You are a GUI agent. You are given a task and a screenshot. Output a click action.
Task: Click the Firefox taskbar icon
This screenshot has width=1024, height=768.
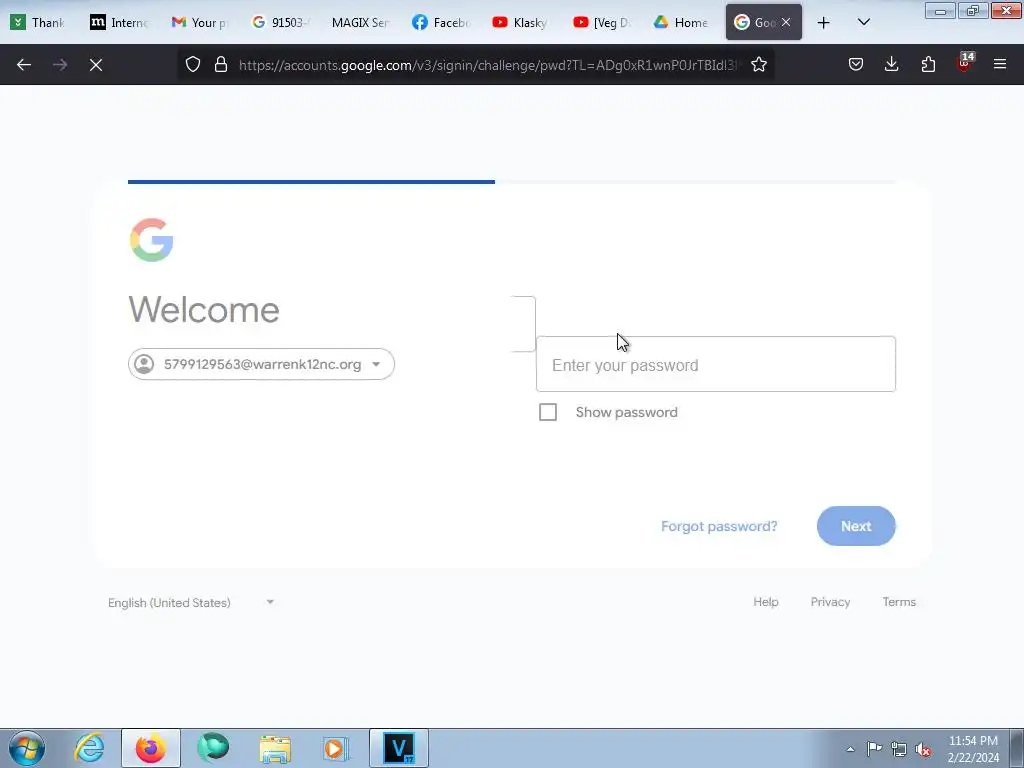pos(151,748)
